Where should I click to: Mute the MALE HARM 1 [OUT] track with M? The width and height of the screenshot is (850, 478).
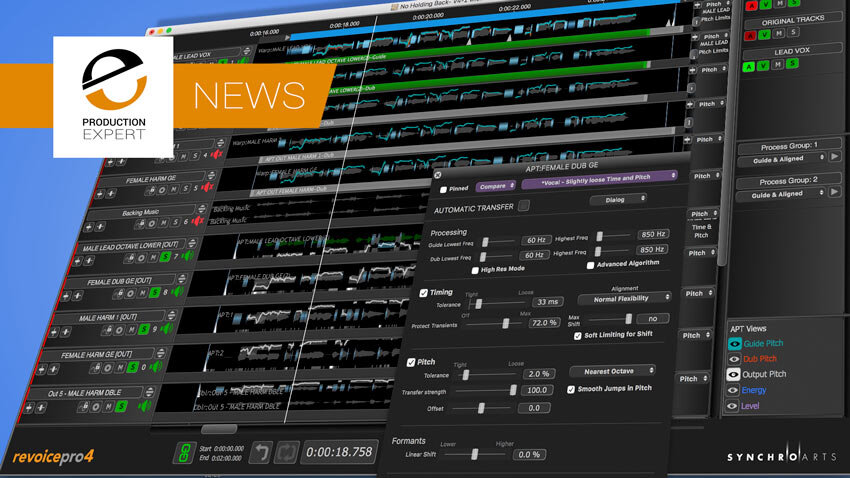(x=132, y=329)
